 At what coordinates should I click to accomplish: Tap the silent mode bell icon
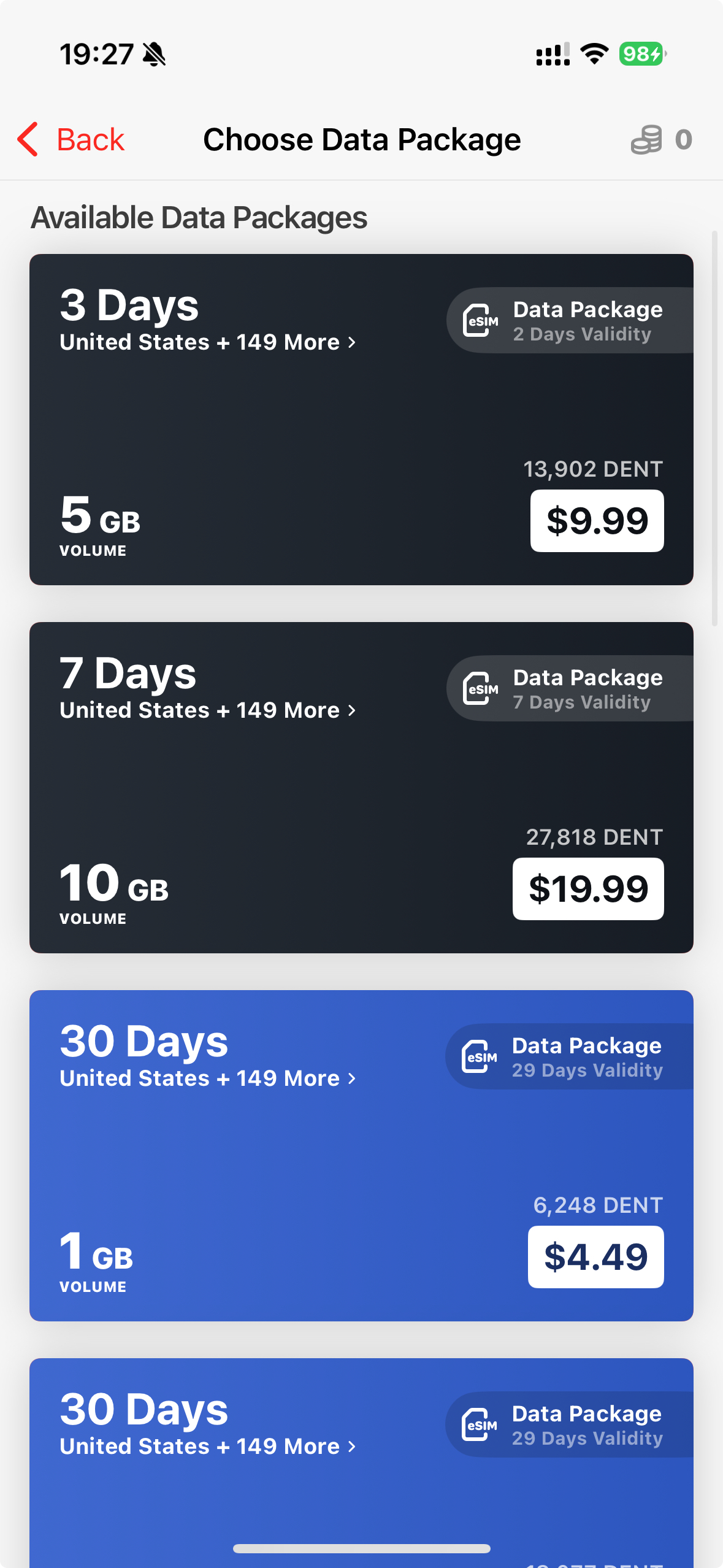click(154, 54)
